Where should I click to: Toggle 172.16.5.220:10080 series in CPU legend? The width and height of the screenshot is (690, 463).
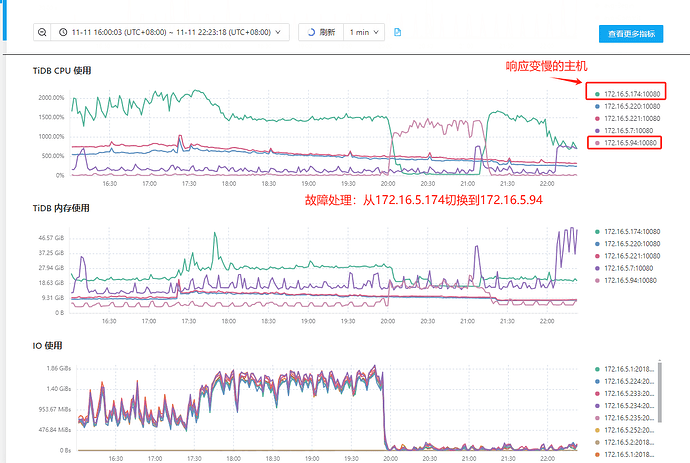tap(628, 106)
